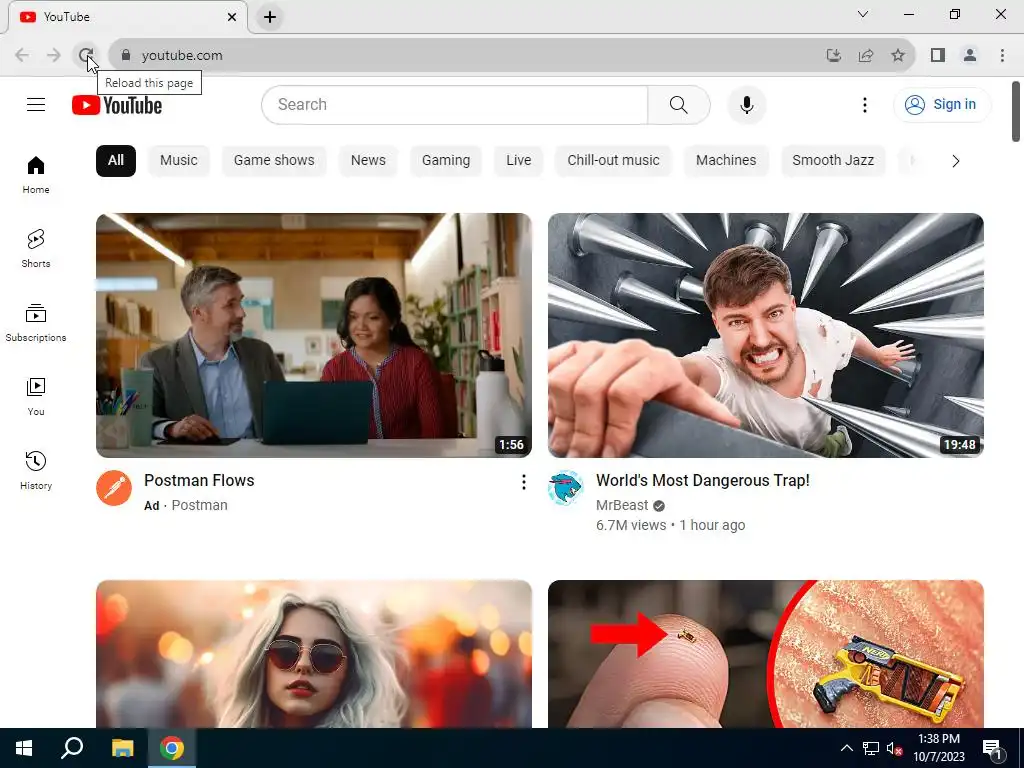Click the Postman advertiser name

199,505
